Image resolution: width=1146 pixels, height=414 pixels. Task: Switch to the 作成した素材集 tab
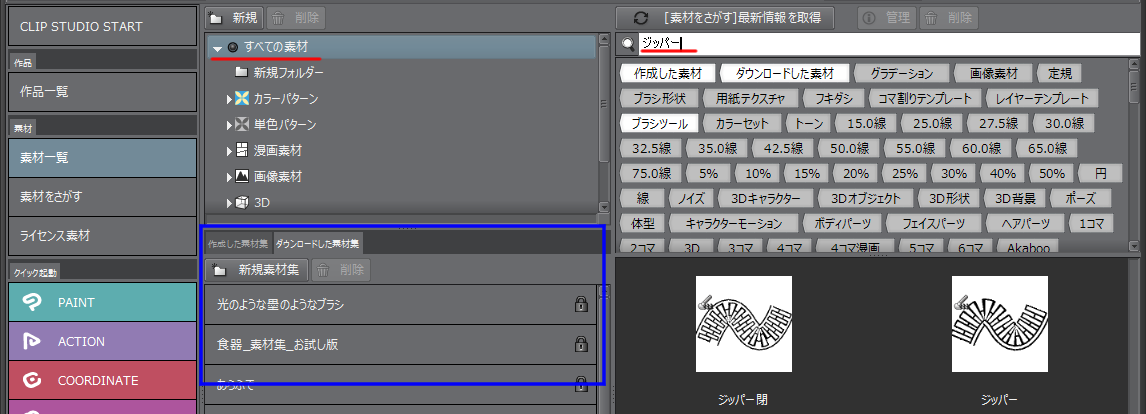click(238, 243)
